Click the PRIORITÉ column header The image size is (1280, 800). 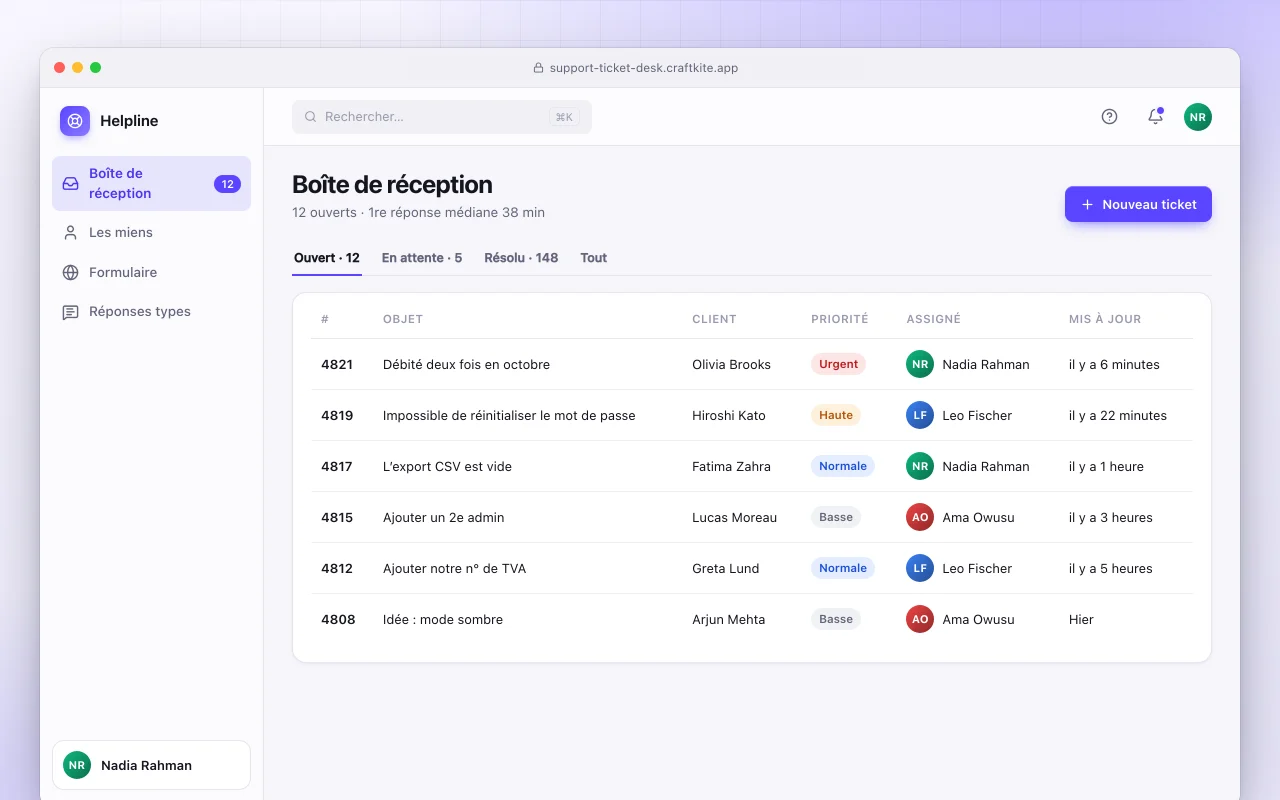(839, 319)
